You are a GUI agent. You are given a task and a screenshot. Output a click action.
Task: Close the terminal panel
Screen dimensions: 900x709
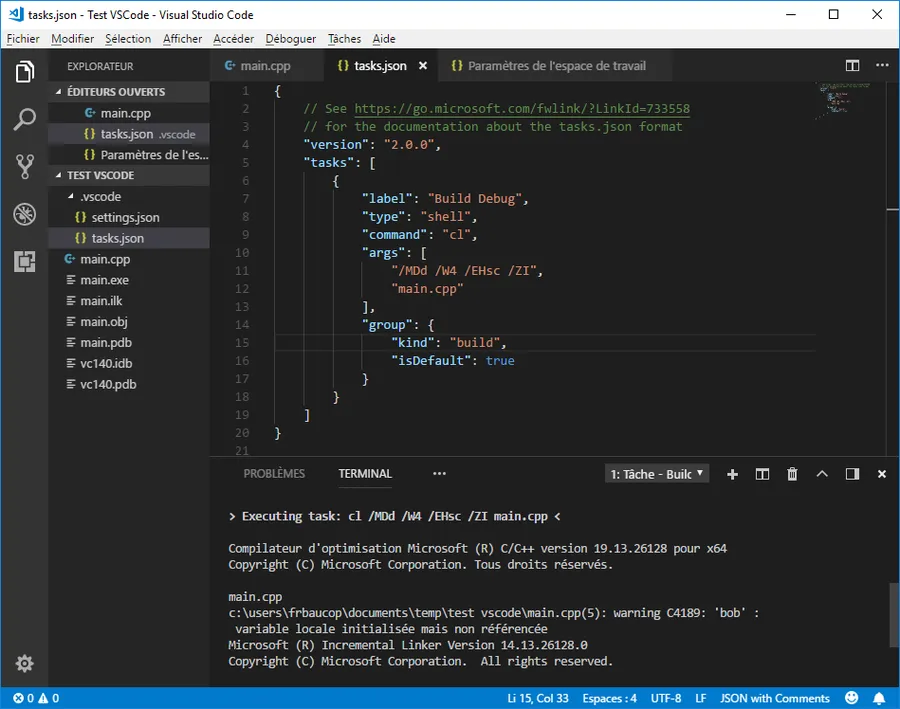882,474
